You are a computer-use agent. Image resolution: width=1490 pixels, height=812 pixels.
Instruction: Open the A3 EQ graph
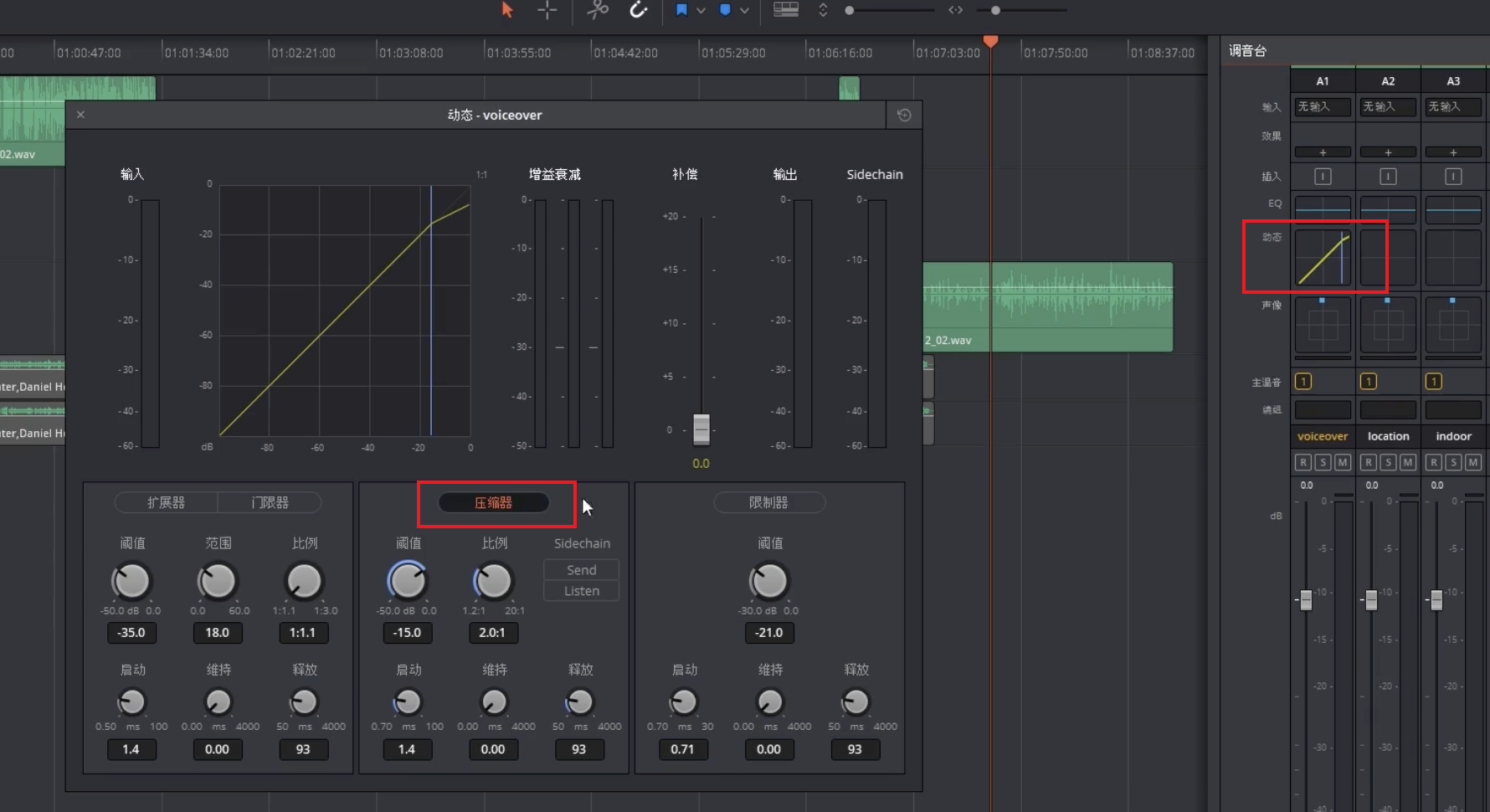[1453, 209]
